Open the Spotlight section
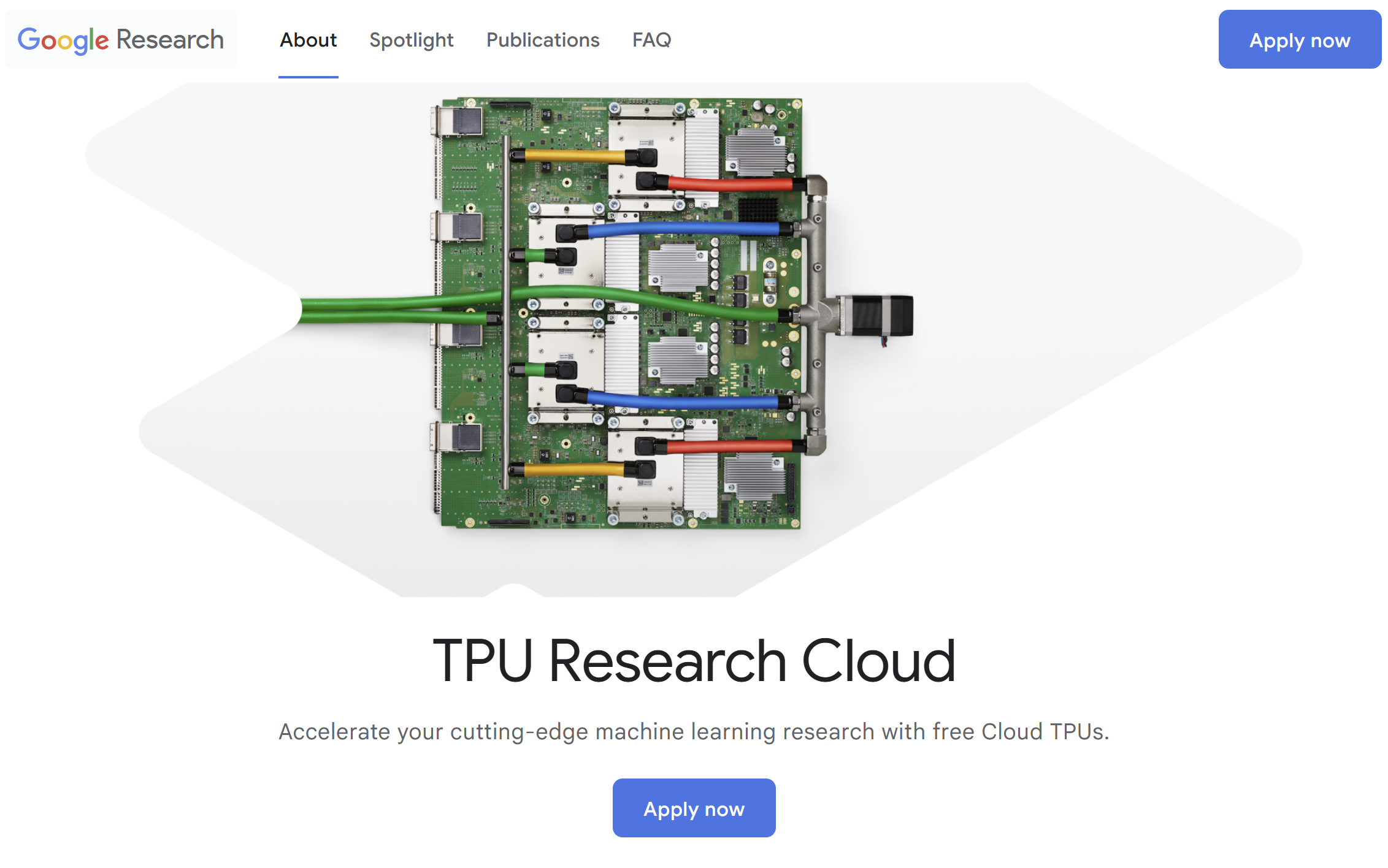 (411, 40)
